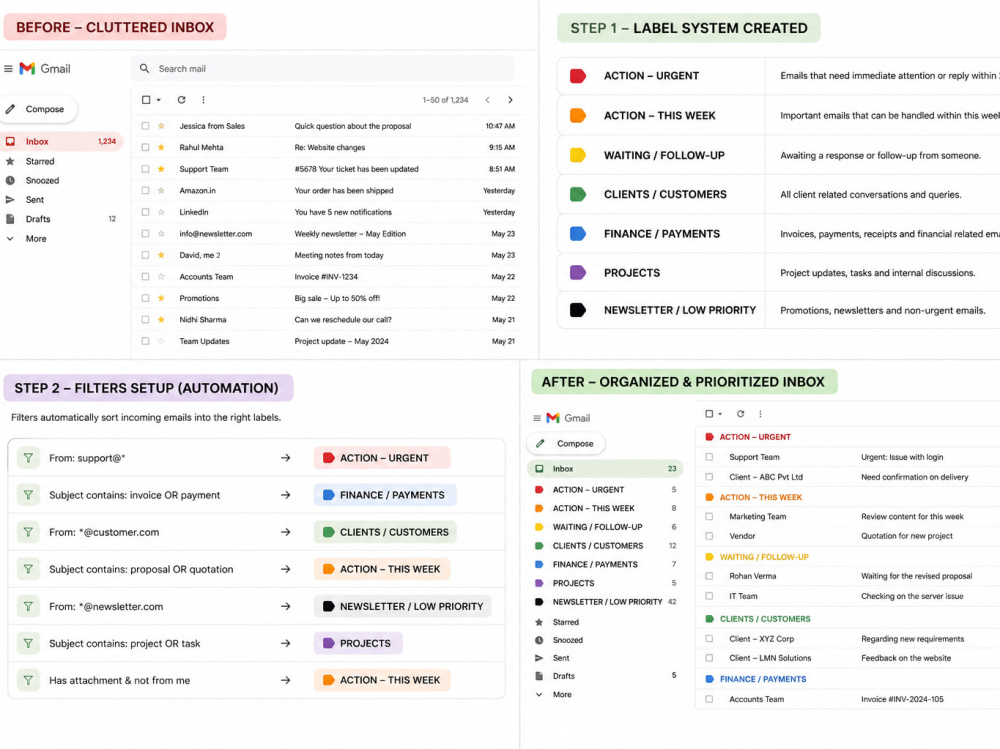Open the Accounts Team Invoice #INV-2024-105 email
This screenshot has width=1000, height=749.
848,699
